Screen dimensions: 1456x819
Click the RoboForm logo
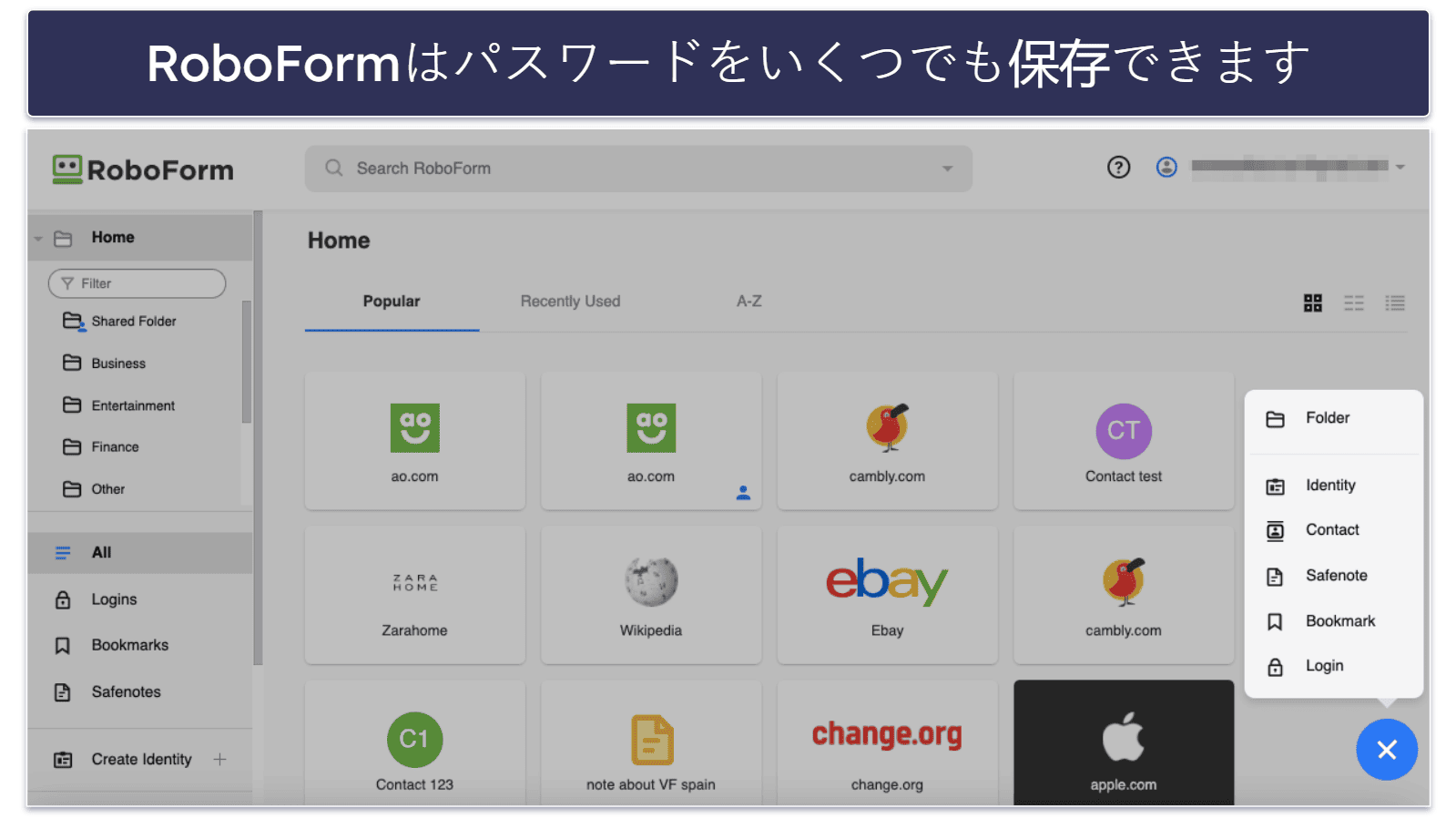tap(143, 169)
